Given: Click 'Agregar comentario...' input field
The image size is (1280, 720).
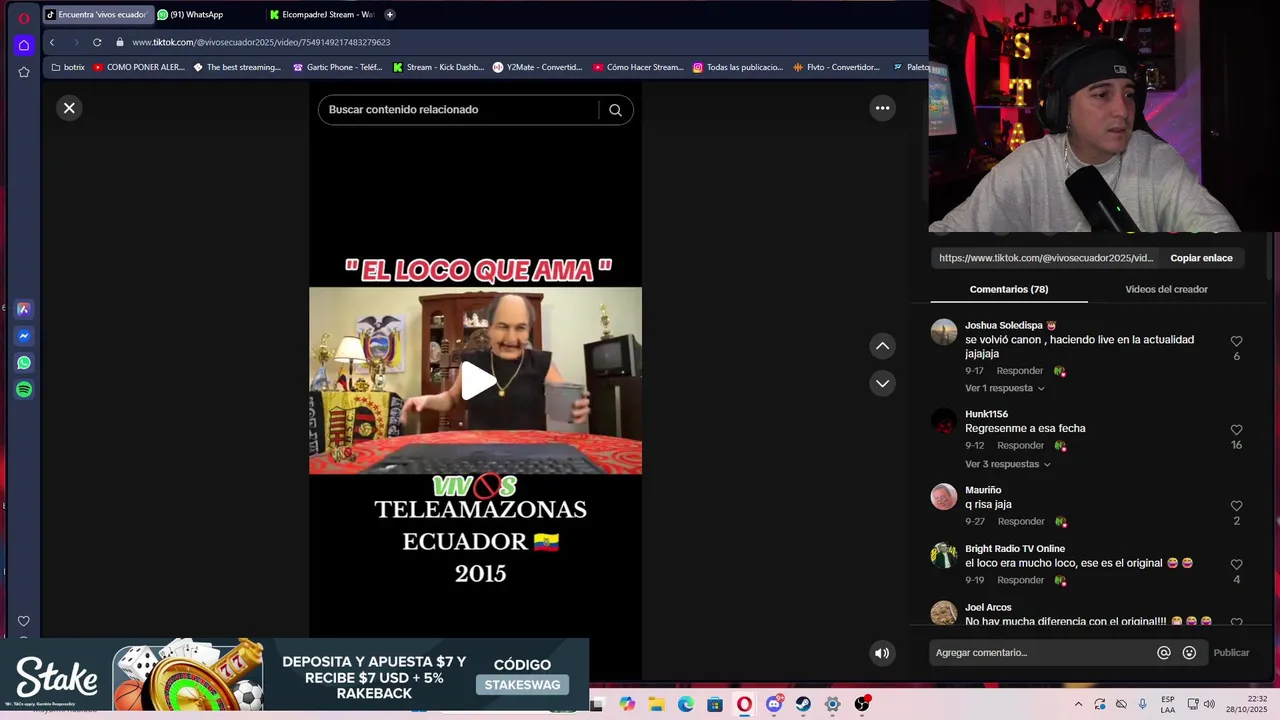Looking at the screenshot, I should pyautogui.click(x=1040, y=653).
